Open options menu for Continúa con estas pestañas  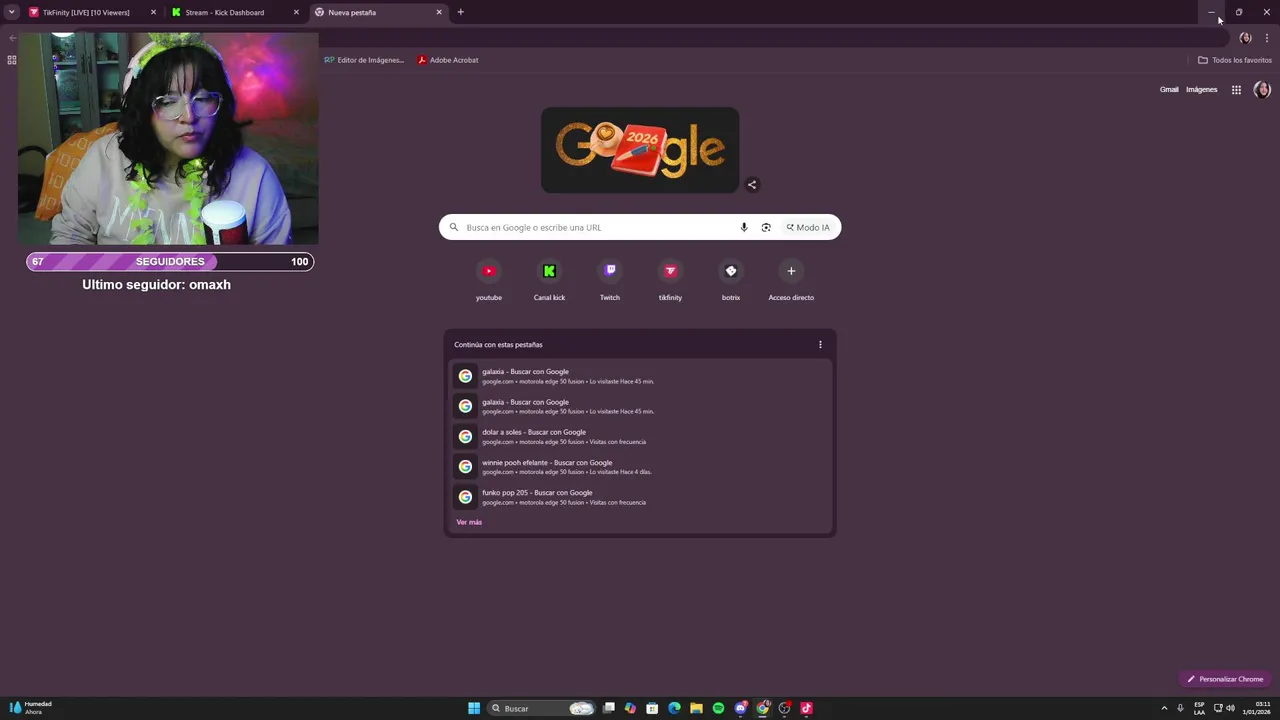pyautogui.click(x=820, y=345)
